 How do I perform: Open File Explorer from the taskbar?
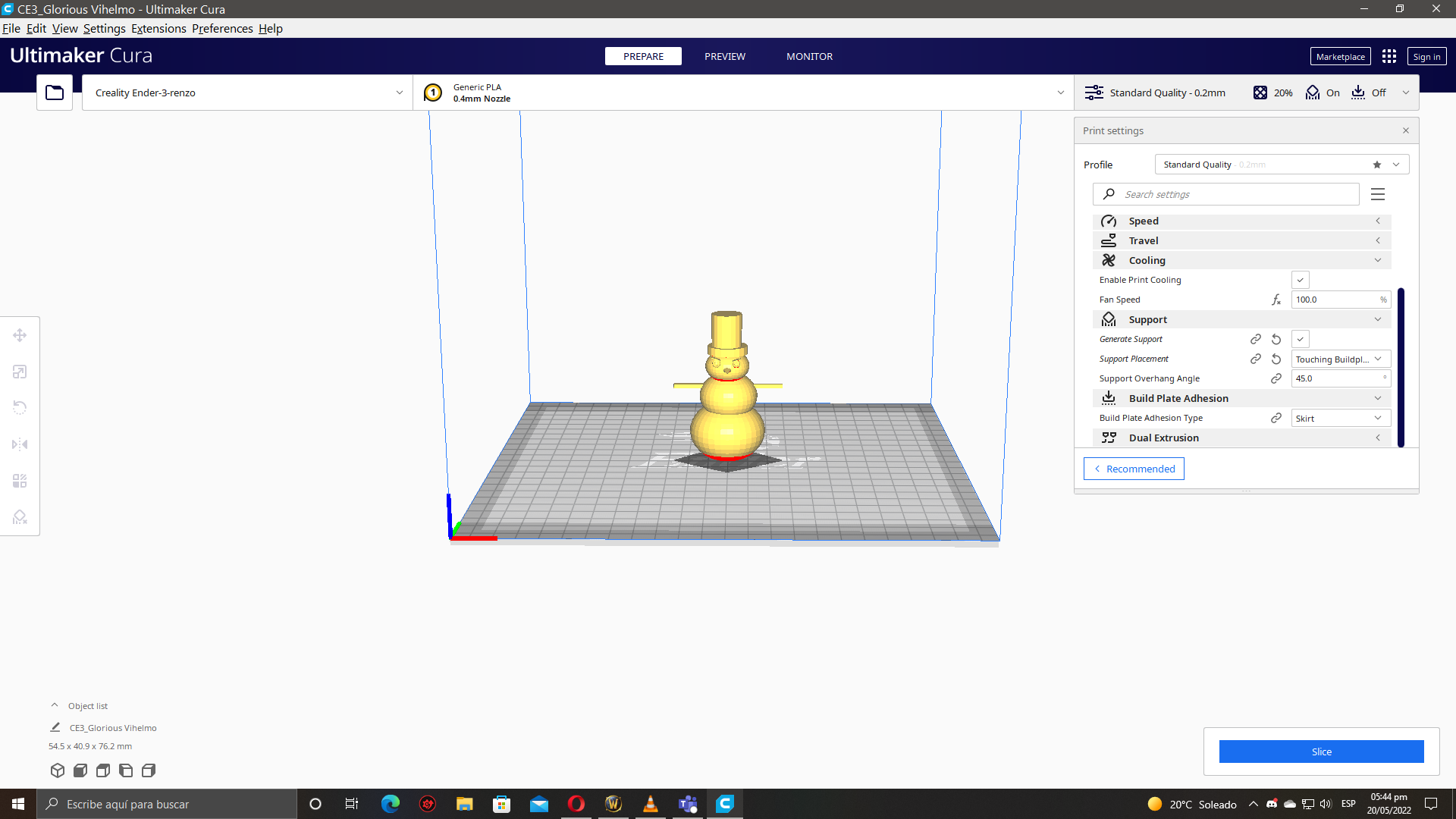(465, 804)
